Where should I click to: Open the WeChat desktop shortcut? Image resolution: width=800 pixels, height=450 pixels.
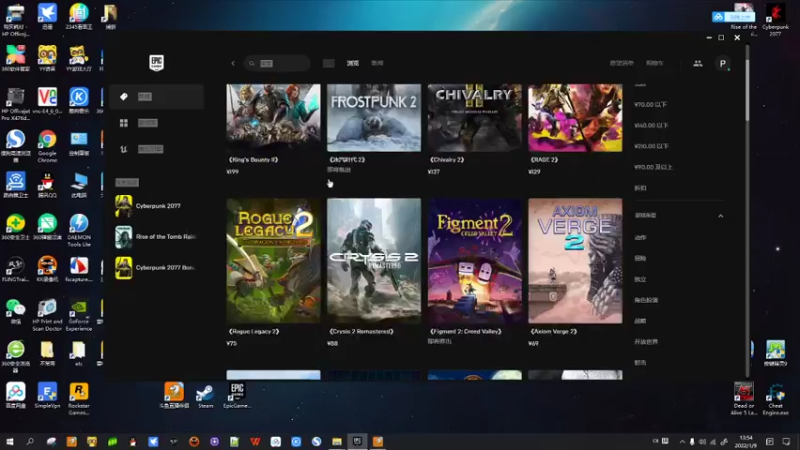[x=15, y=312]
